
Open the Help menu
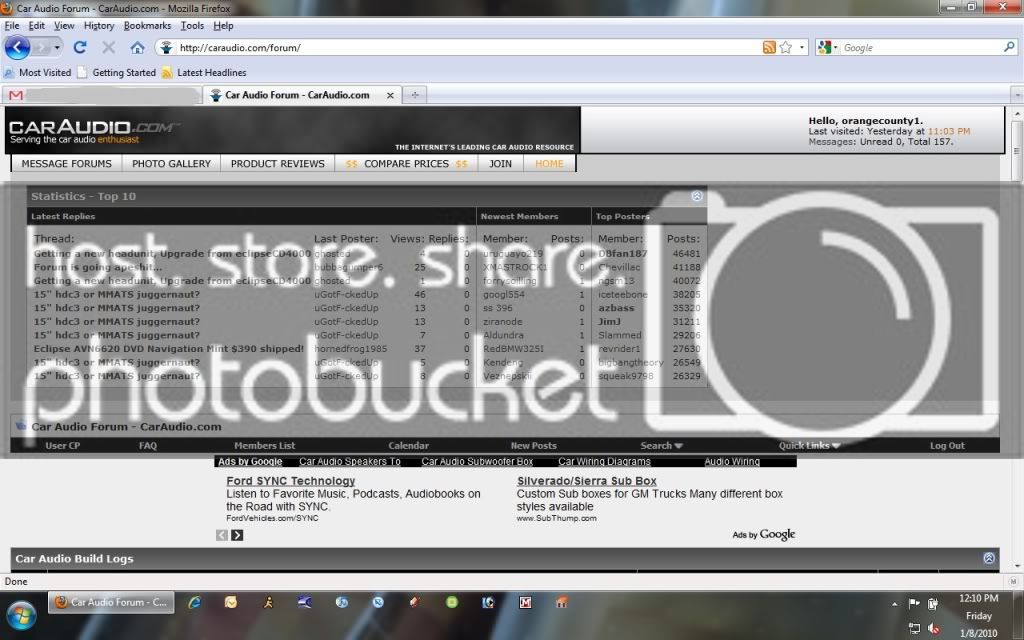point(223,25)
